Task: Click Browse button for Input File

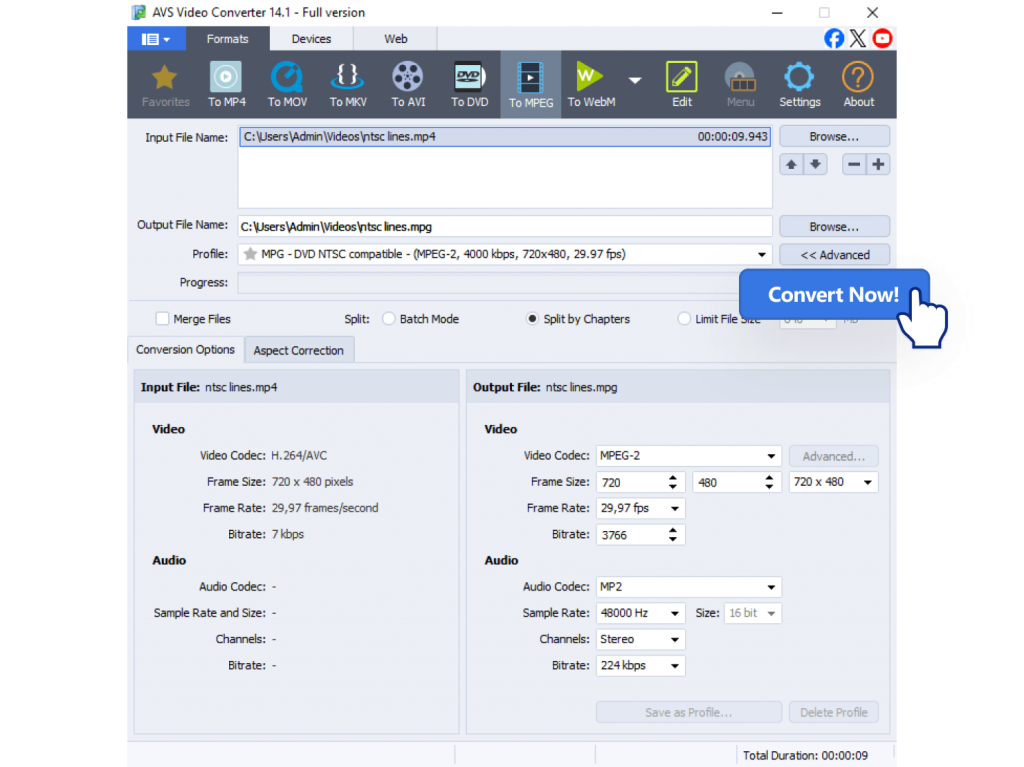Action: click(x=834, y=136)
